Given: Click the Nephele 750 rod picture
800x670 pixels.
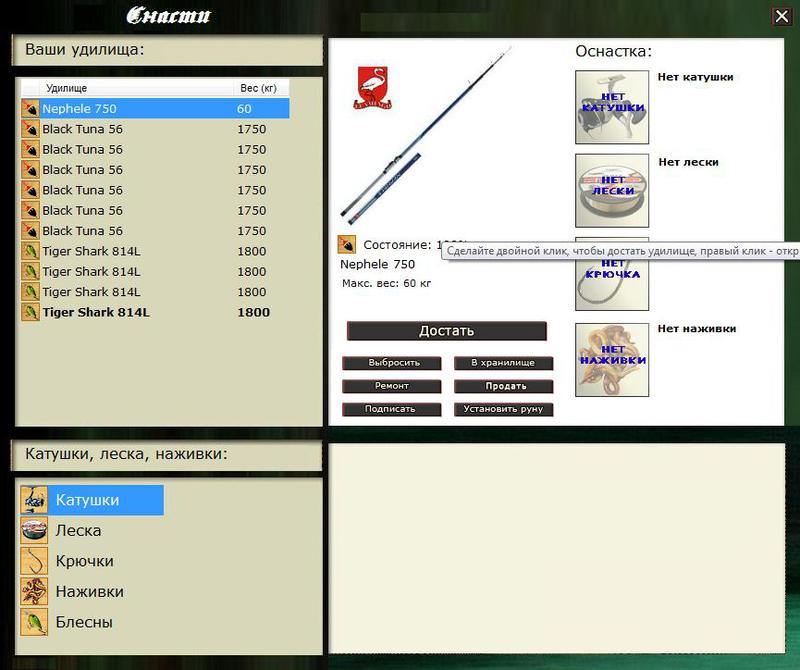Looking at the screenshot, I should coord(426,136).
